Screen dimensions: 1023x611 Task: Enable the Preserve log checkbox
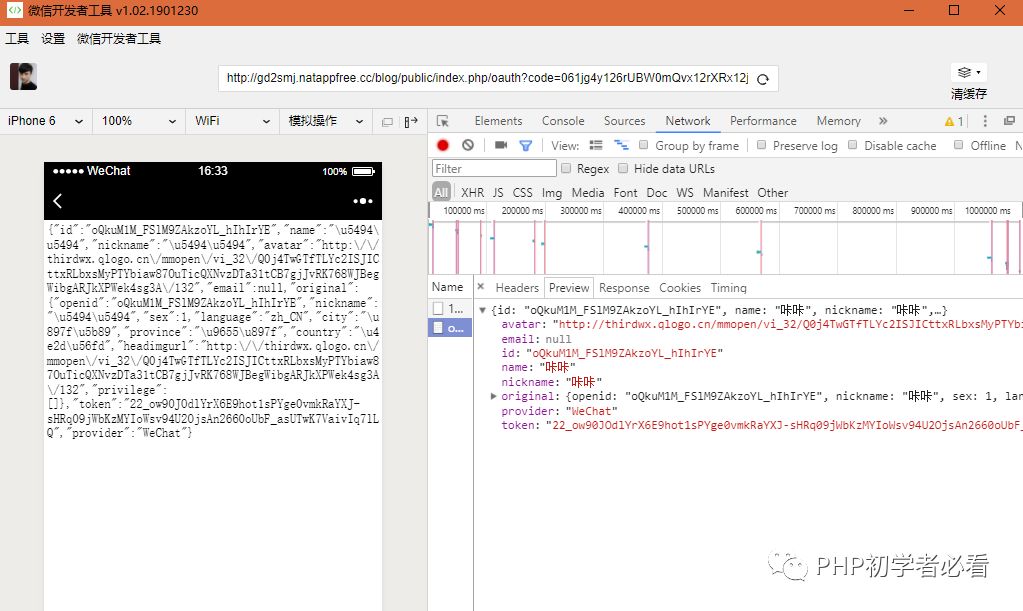point(762,145)
